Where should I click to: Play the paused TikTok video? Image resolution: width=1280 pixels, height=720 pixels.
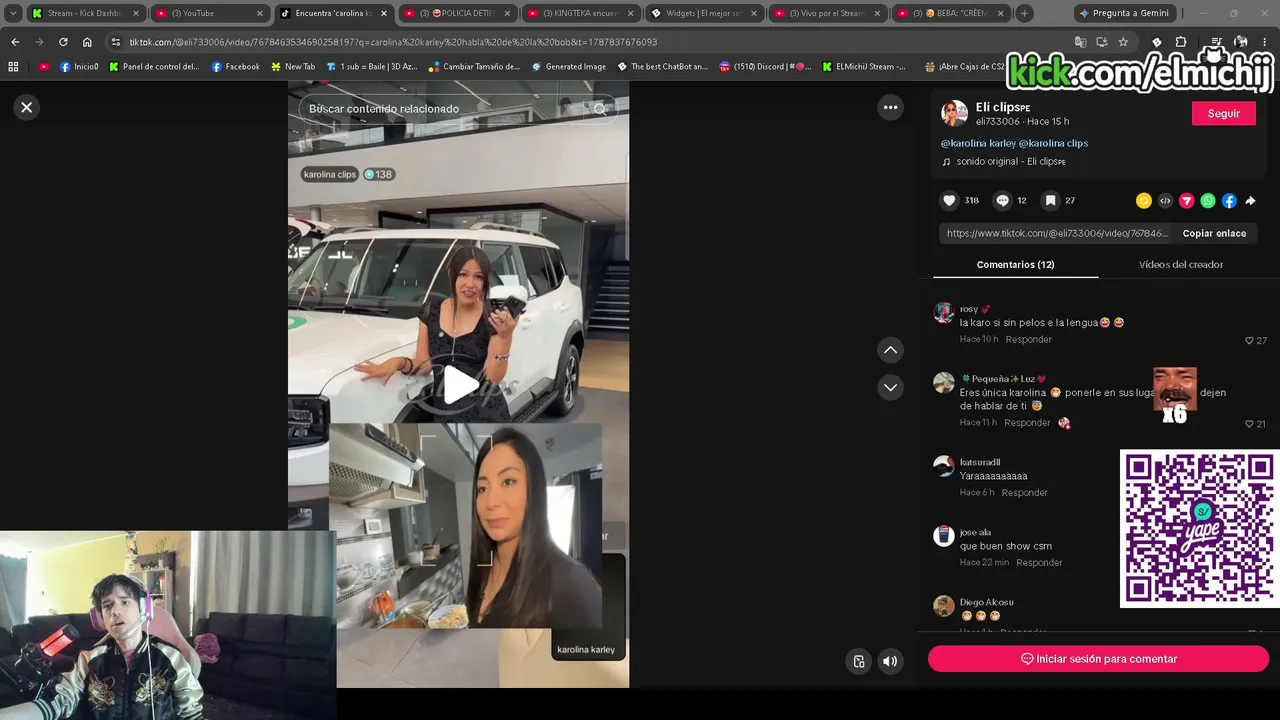pyautogui.click(x=459, y=386)
